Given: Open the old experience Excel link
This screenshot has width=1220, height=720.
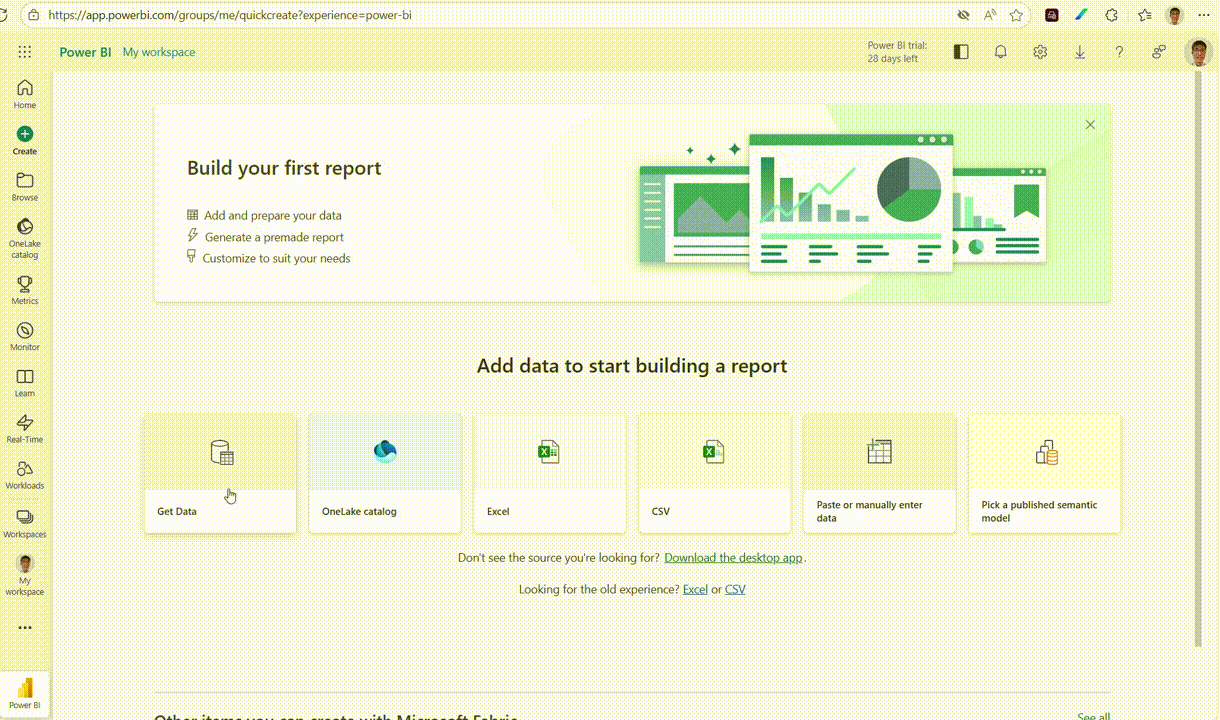Looking at the screenshot, I should (695, 590).
